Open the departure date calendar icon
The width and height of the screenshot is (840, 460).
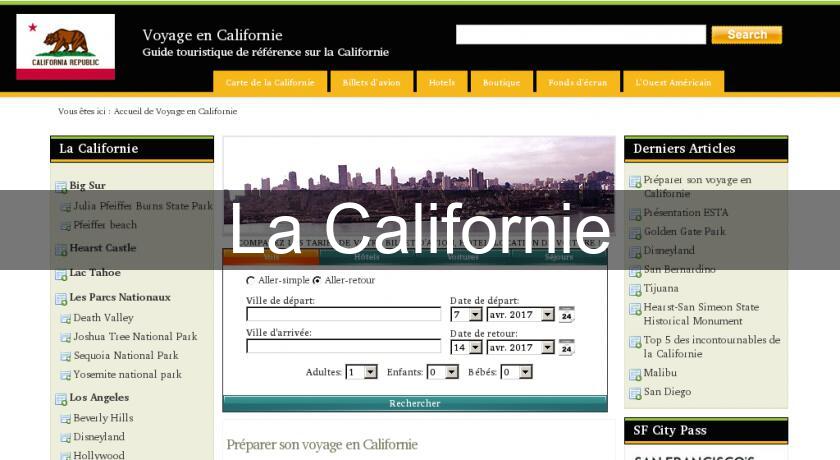566,314
